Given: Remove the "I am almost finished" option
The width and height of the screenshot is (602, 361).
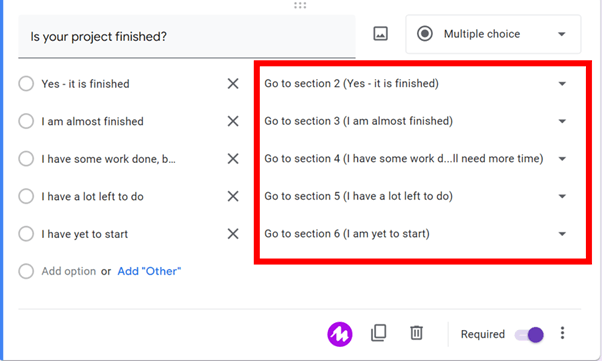Looking at the screenshot, I should point(233,121).
